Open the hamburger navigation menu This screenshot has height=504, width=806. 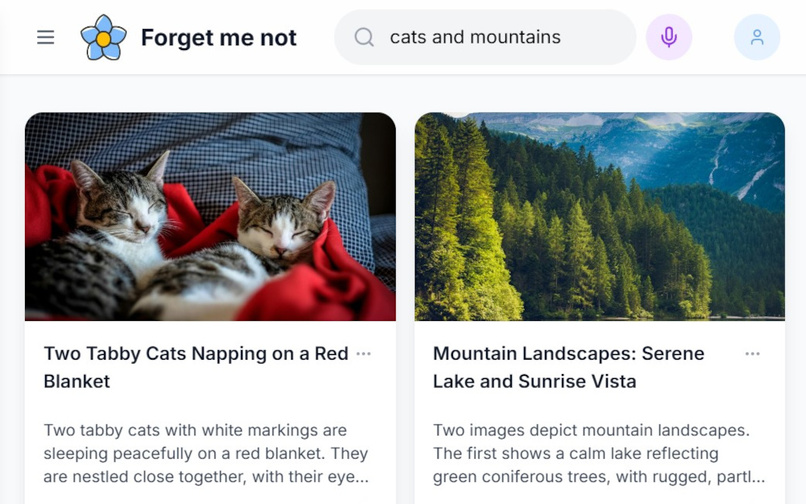[x=45, y=37]
